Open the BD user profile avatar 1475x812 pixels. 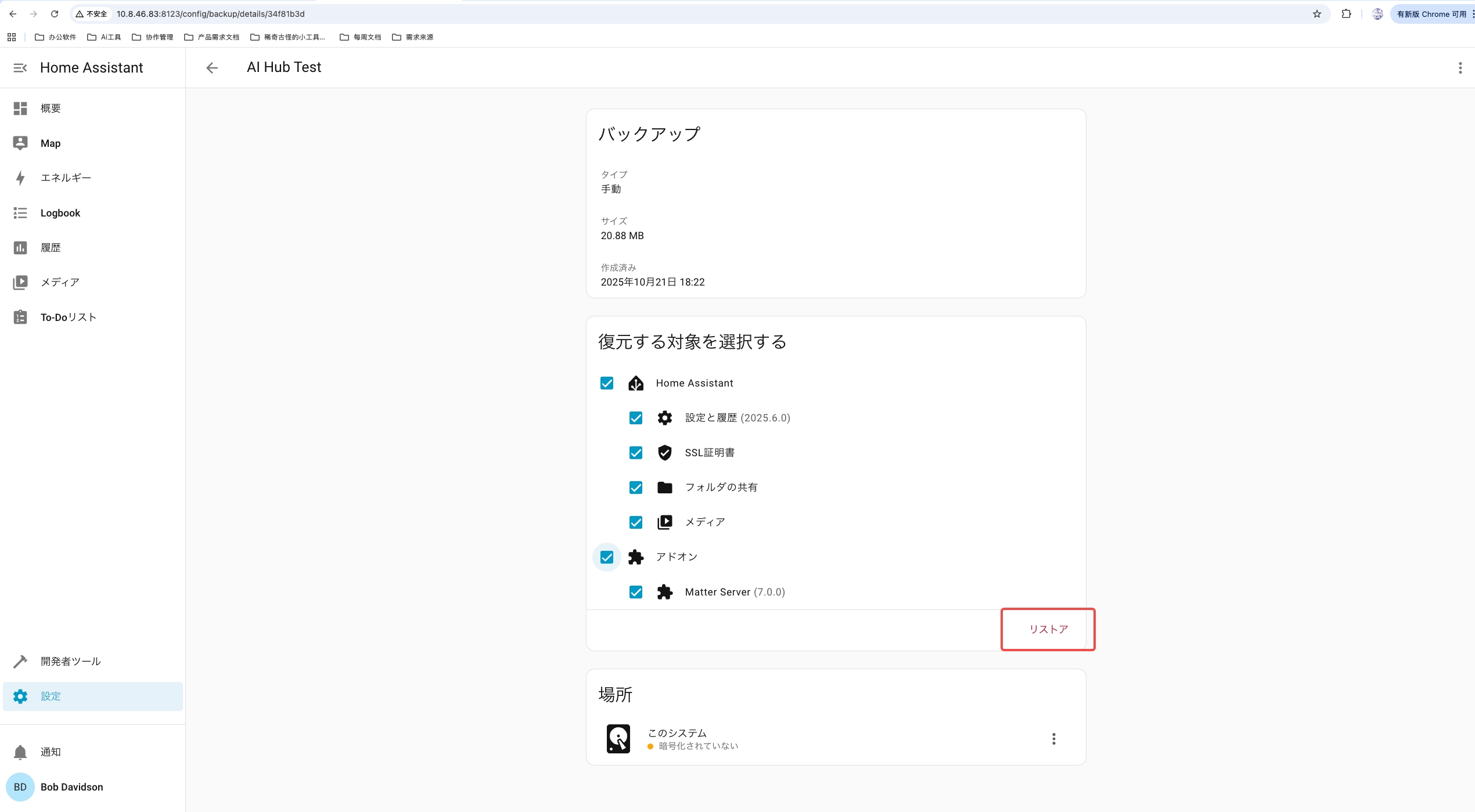[20, 787]
